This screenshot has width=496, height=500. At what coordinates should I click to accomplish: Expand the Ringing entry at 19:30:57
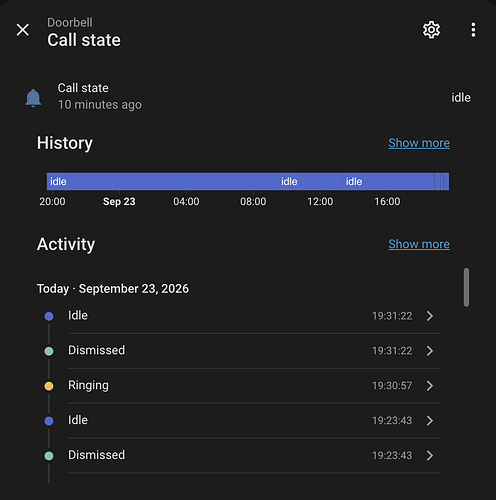(430, 386)
